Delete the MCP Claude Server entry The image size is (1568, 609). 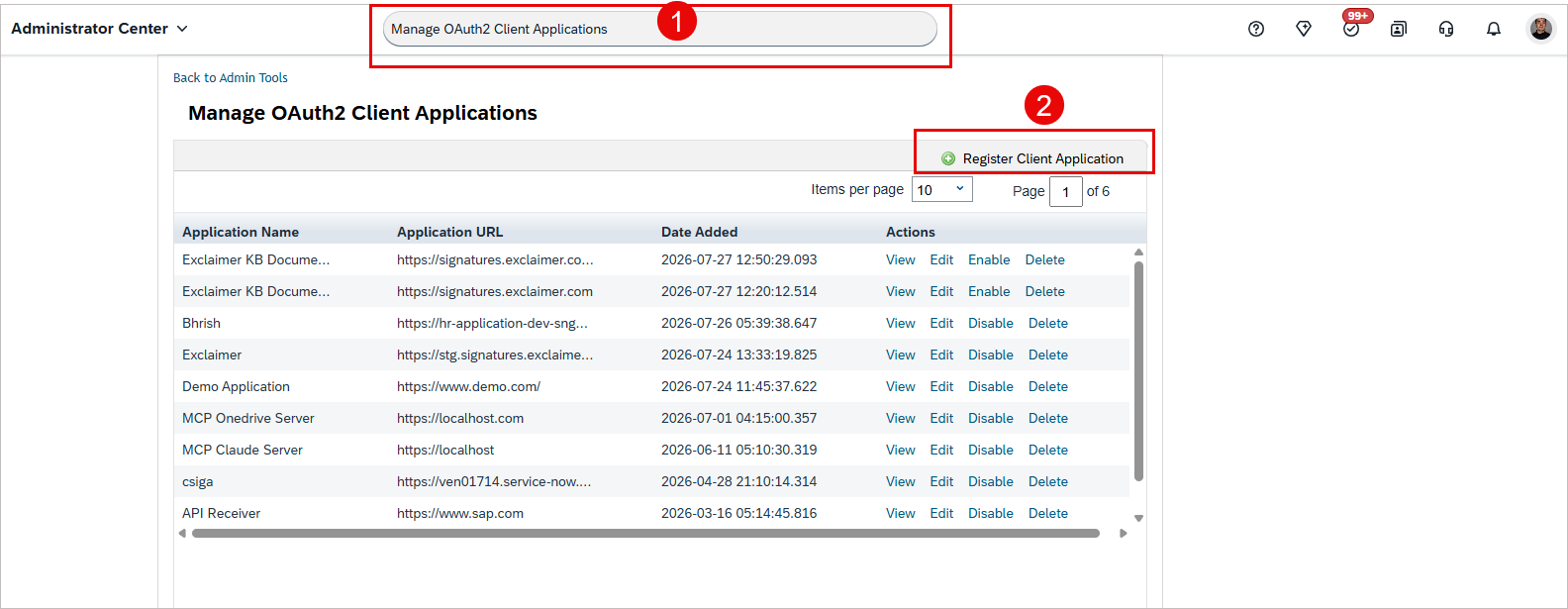click(x=1048, y=450)
